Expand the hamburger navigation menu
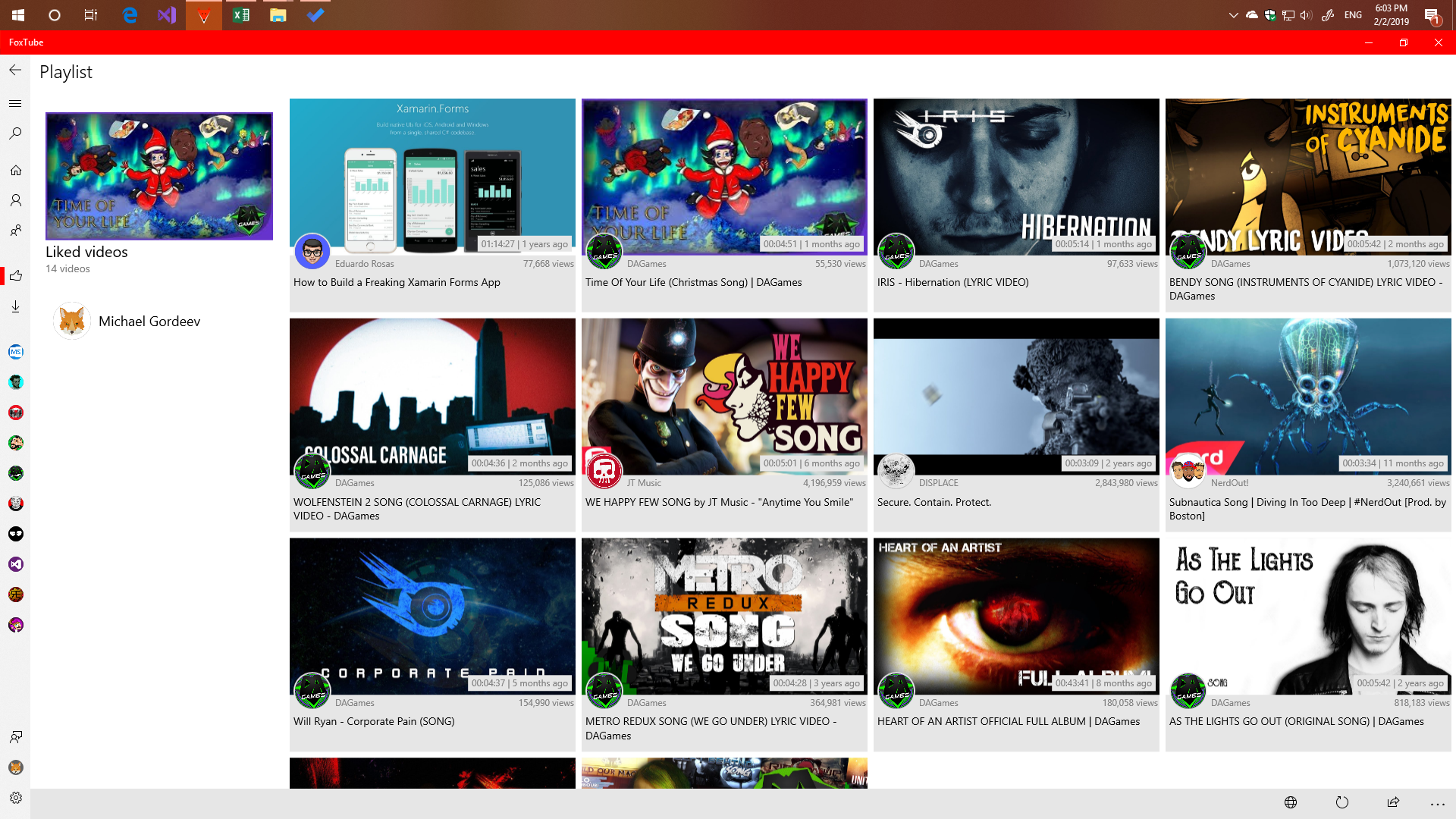The height and width of the screenshot is (819, 1456). 15,104
